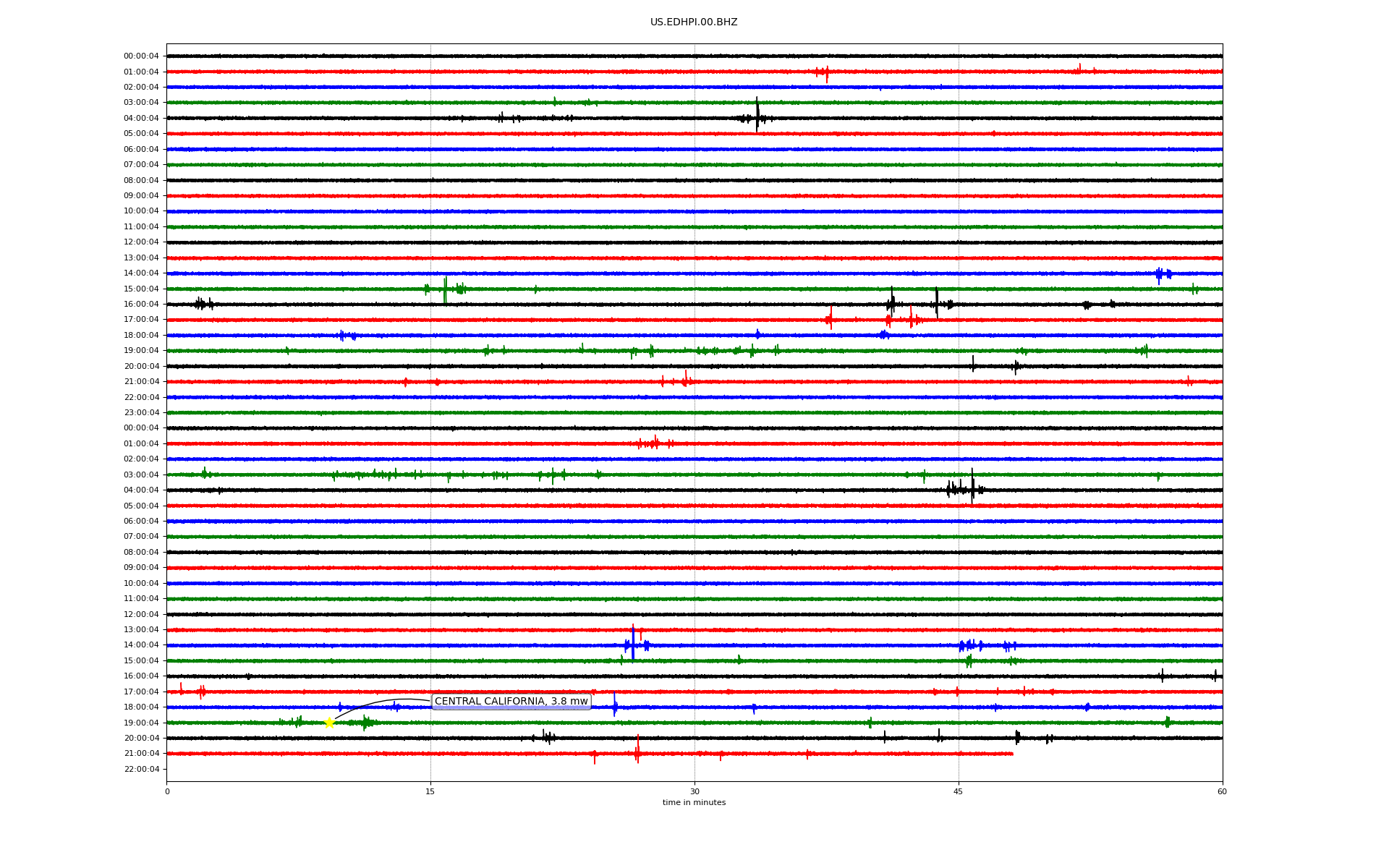The height and width of the screenshot is (868, 1389).
Task: Click the green spike on the first 15:00:04 trace
Action: (445, 289)
